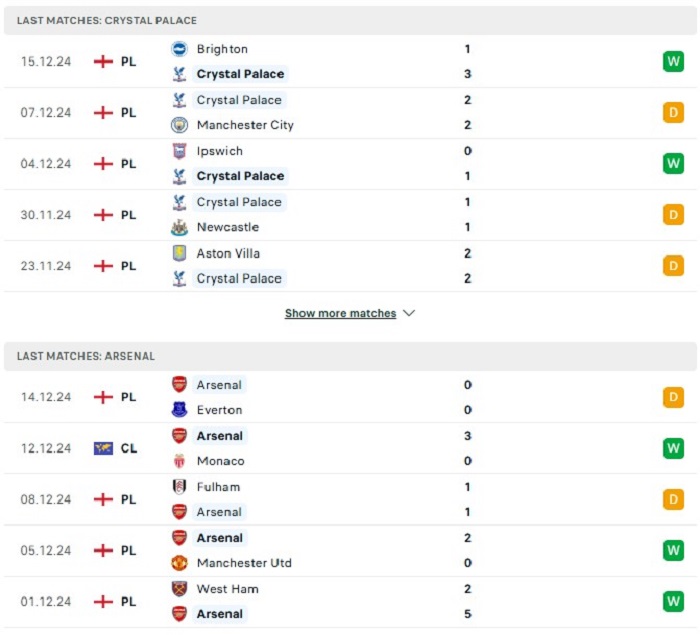This screenshot has height=635, width=700.
Task: Click the Aston Villa club crest
Action: (x=179, y=253)
